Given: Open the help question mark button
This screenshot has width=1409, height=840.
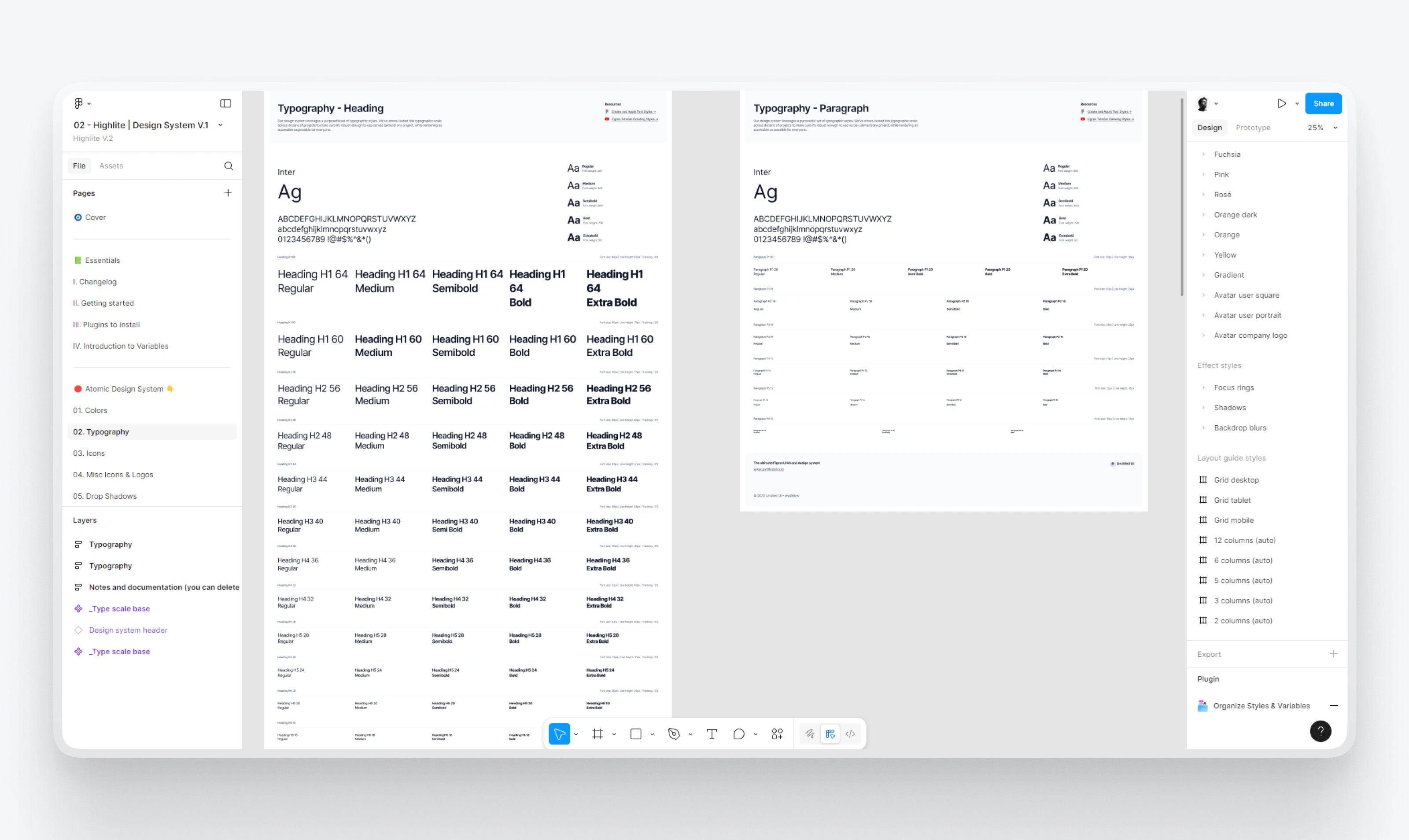Looking at the screenshot, I should coord(1320,731).
